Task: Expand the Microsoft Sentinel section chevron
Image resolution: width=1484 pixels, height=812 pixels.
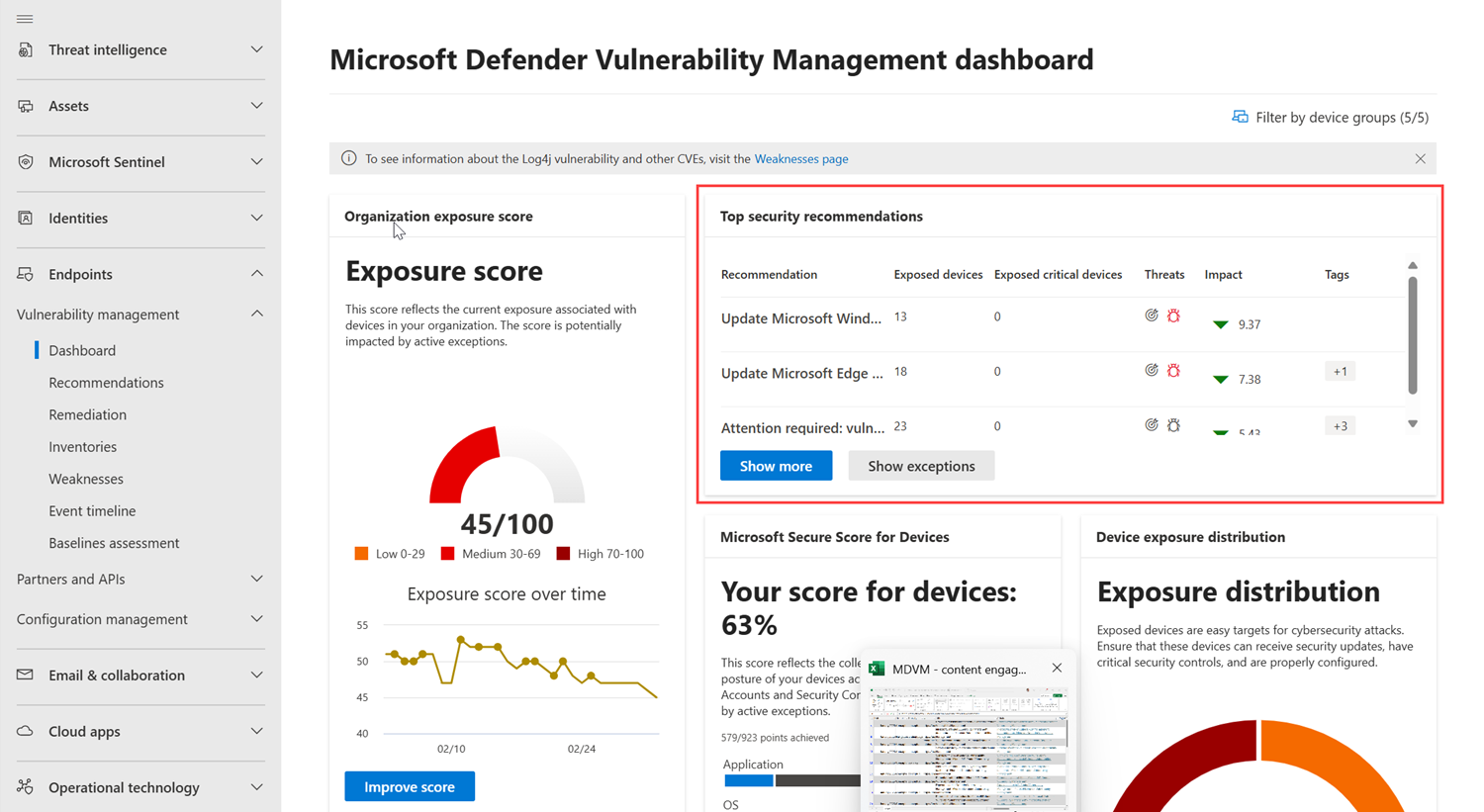Action: click(256, 162)
